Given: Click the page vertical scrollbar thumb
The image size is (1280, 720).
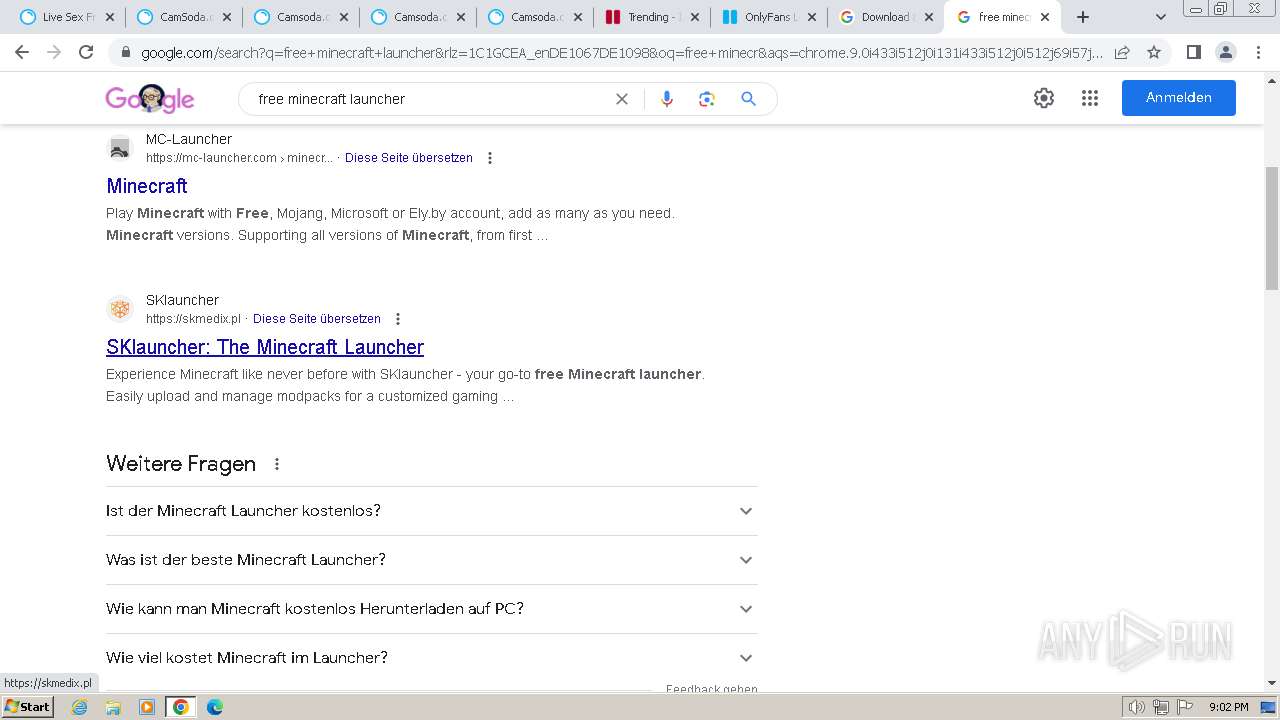Looking at the screenshot, I should [1271, 226].
